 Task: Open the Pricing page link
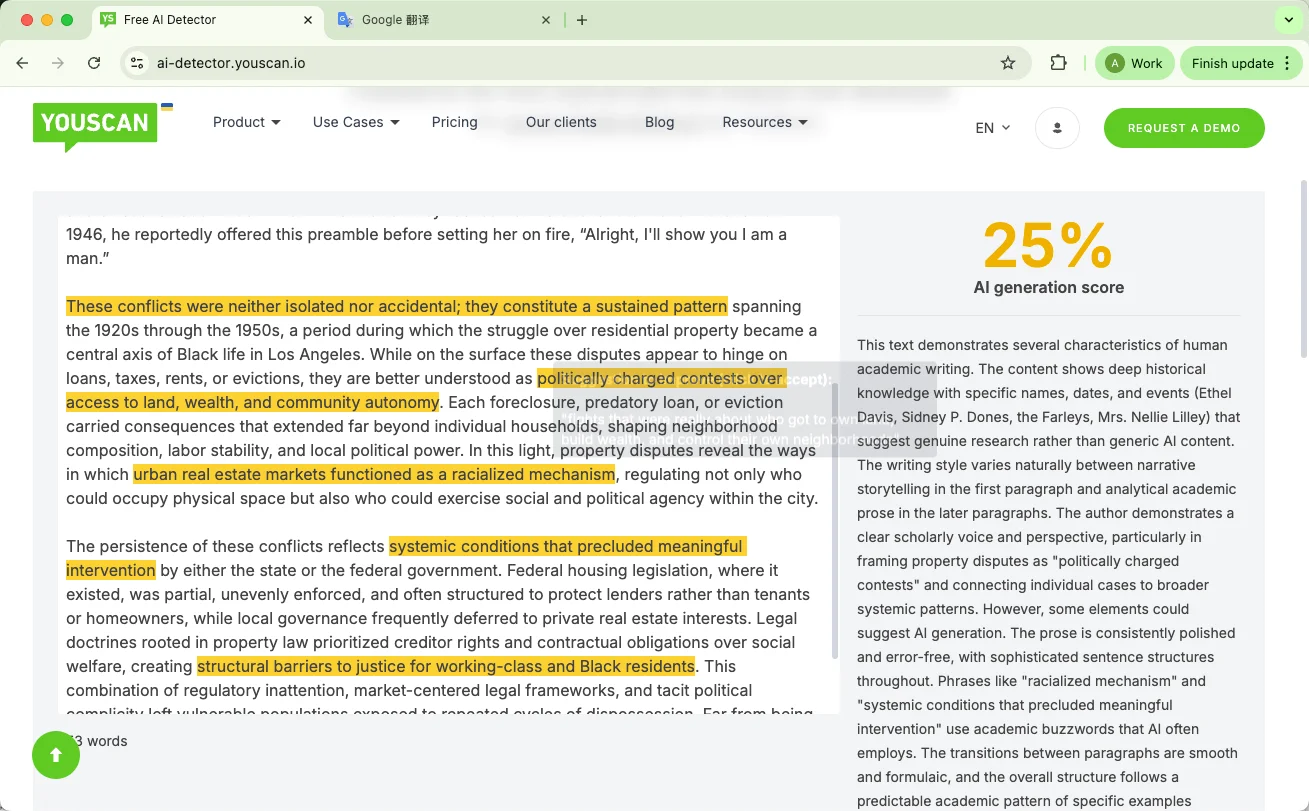[x=454, y=122]
